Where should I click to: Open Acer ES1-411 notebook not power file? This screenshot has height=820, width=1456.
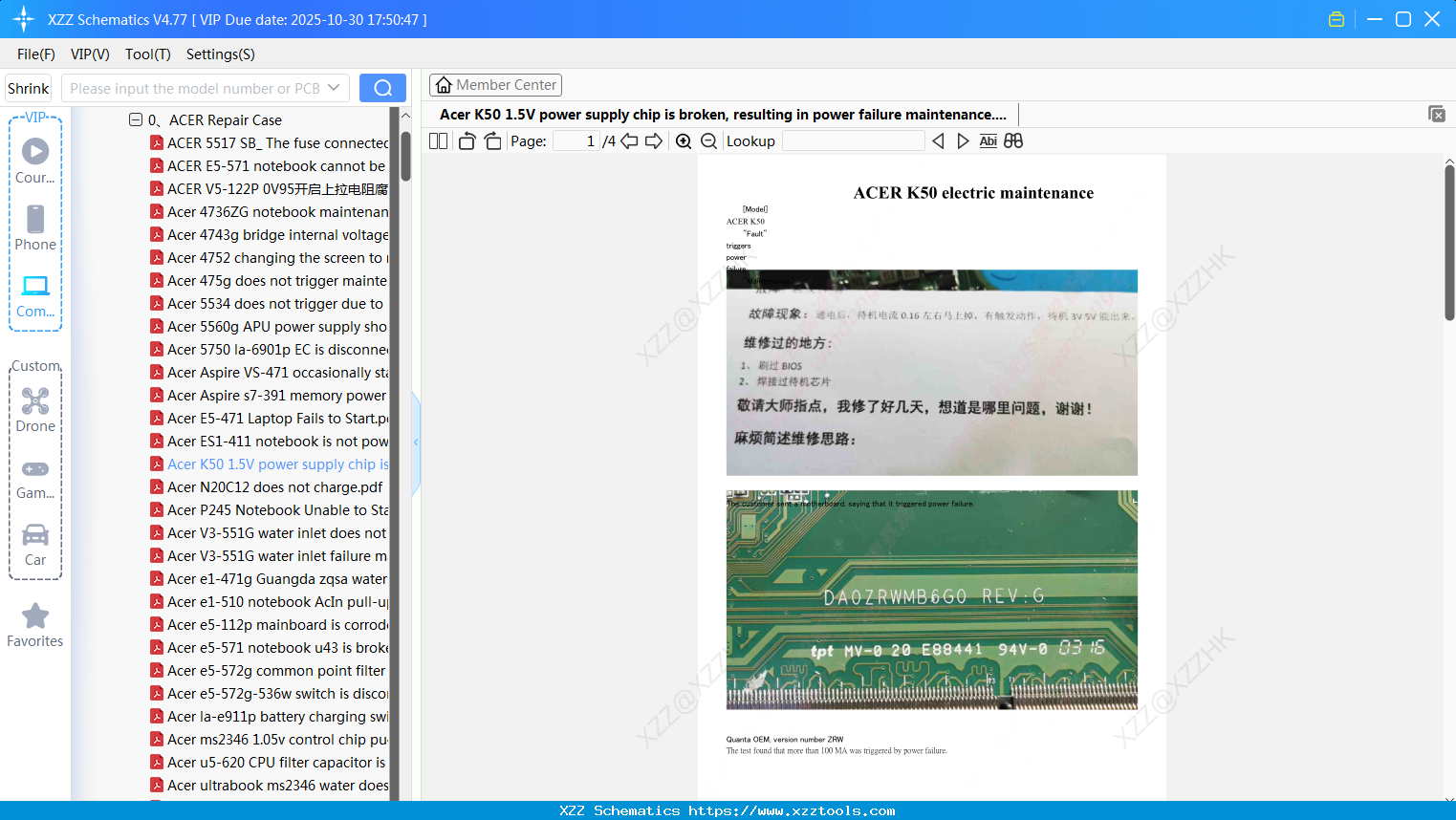tap(277, 441)
